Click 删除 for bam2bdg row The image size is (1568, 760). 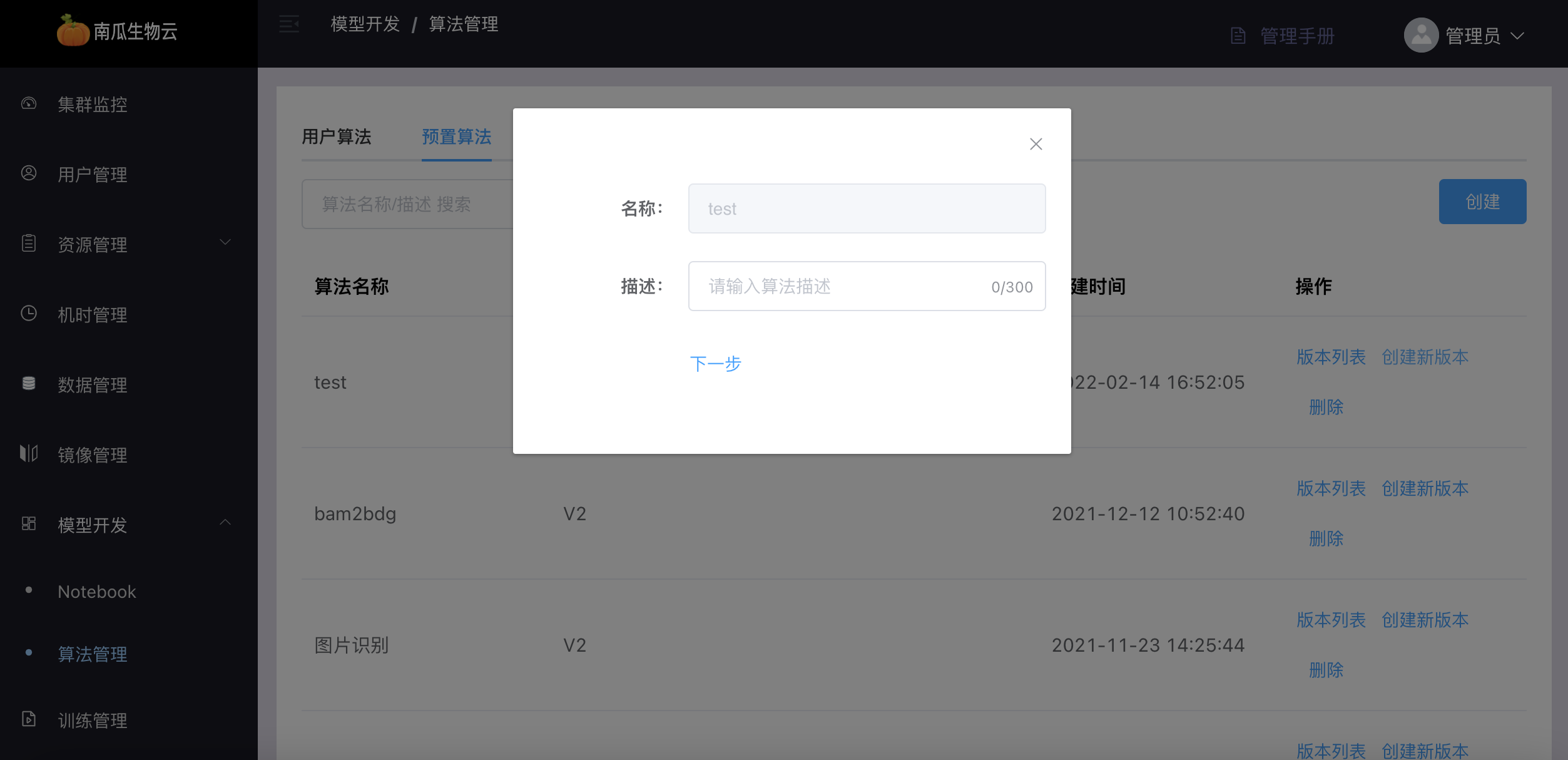click(1326, 539)
